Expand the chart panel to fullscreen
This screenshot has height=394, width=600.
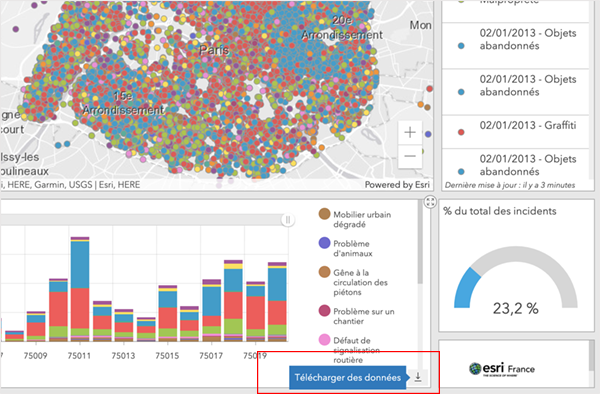430,202
